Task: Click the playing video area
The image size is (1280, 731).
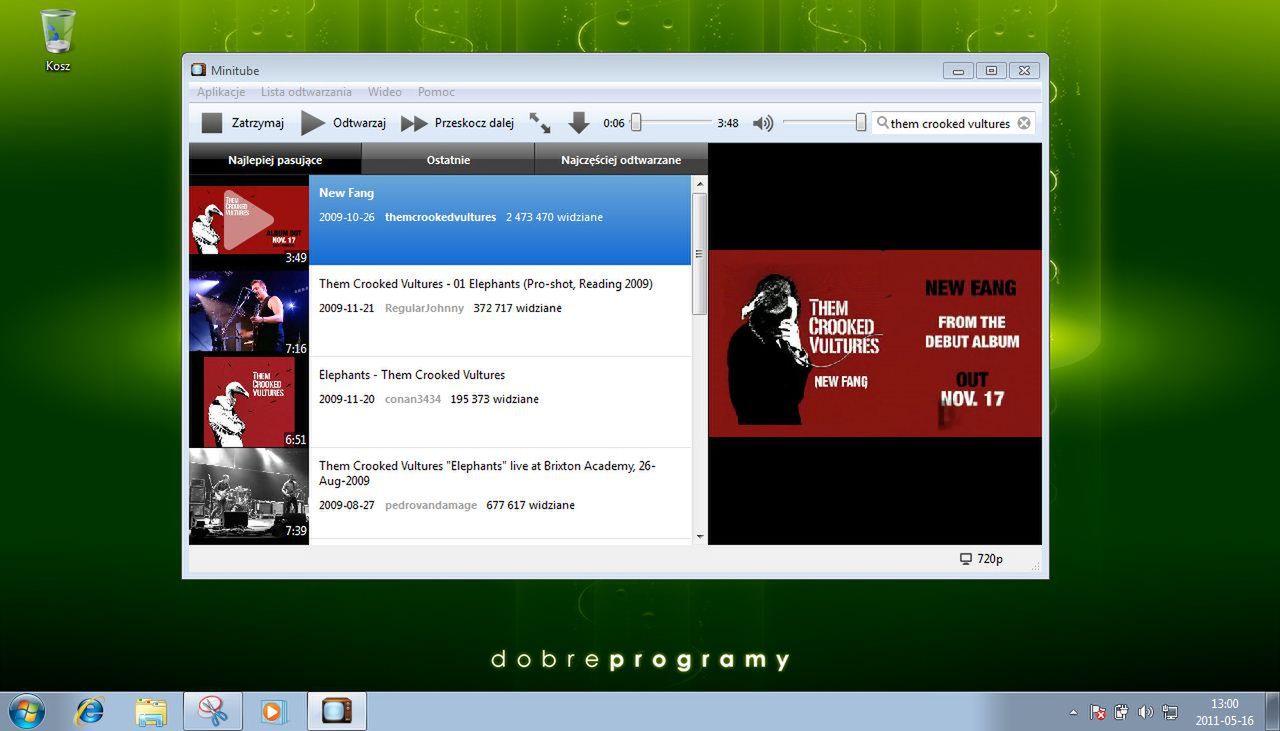Action: 875,343
